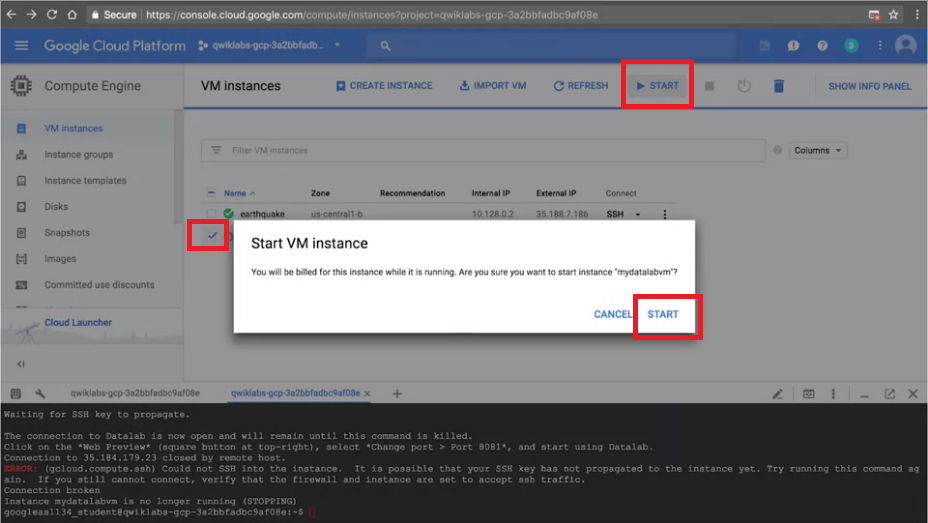
Task: Click the Zone cell us-central1-b
Action: pos(337,214)
